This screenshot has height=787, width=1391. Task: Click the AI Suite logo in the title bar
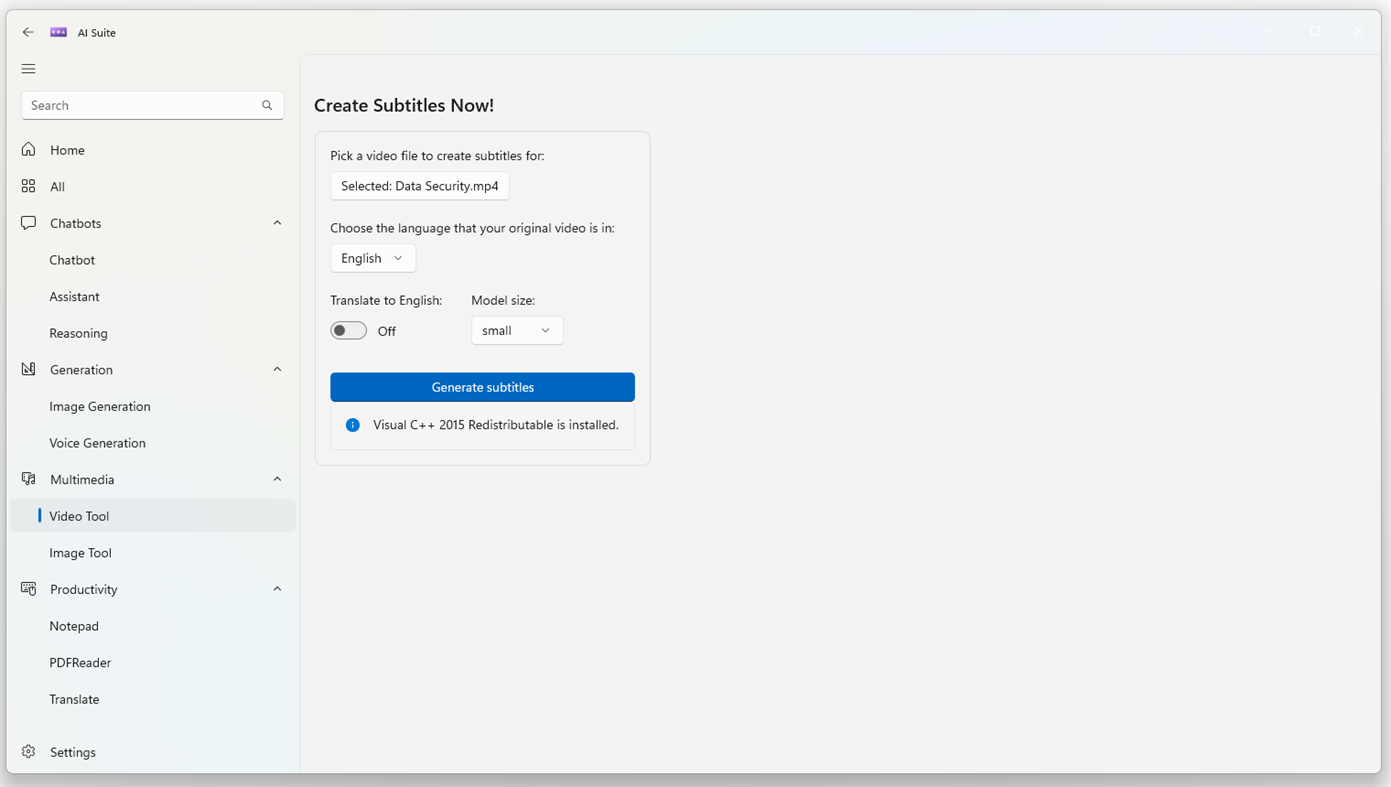point(59,31)
